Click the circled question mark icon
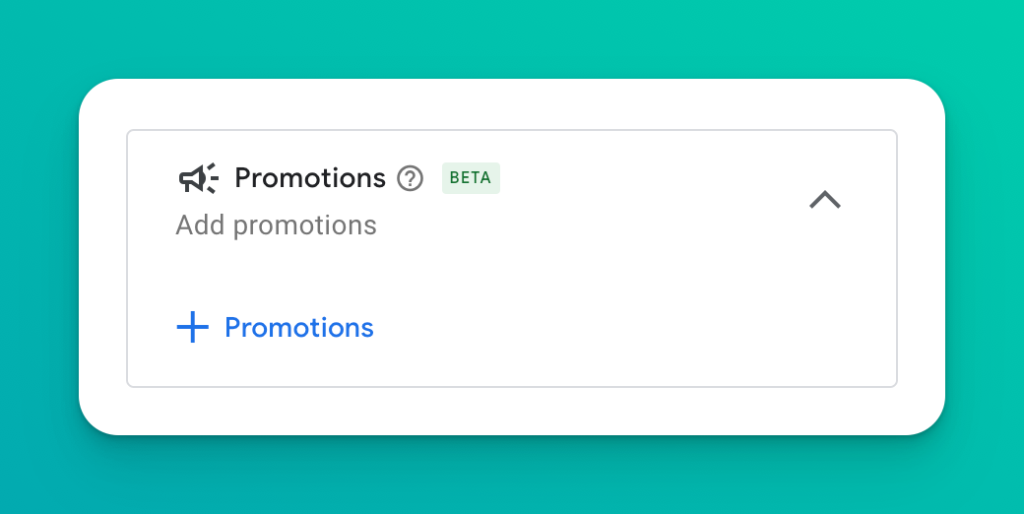This screenshot has width=1024, height=514. (x=410, y=178)
